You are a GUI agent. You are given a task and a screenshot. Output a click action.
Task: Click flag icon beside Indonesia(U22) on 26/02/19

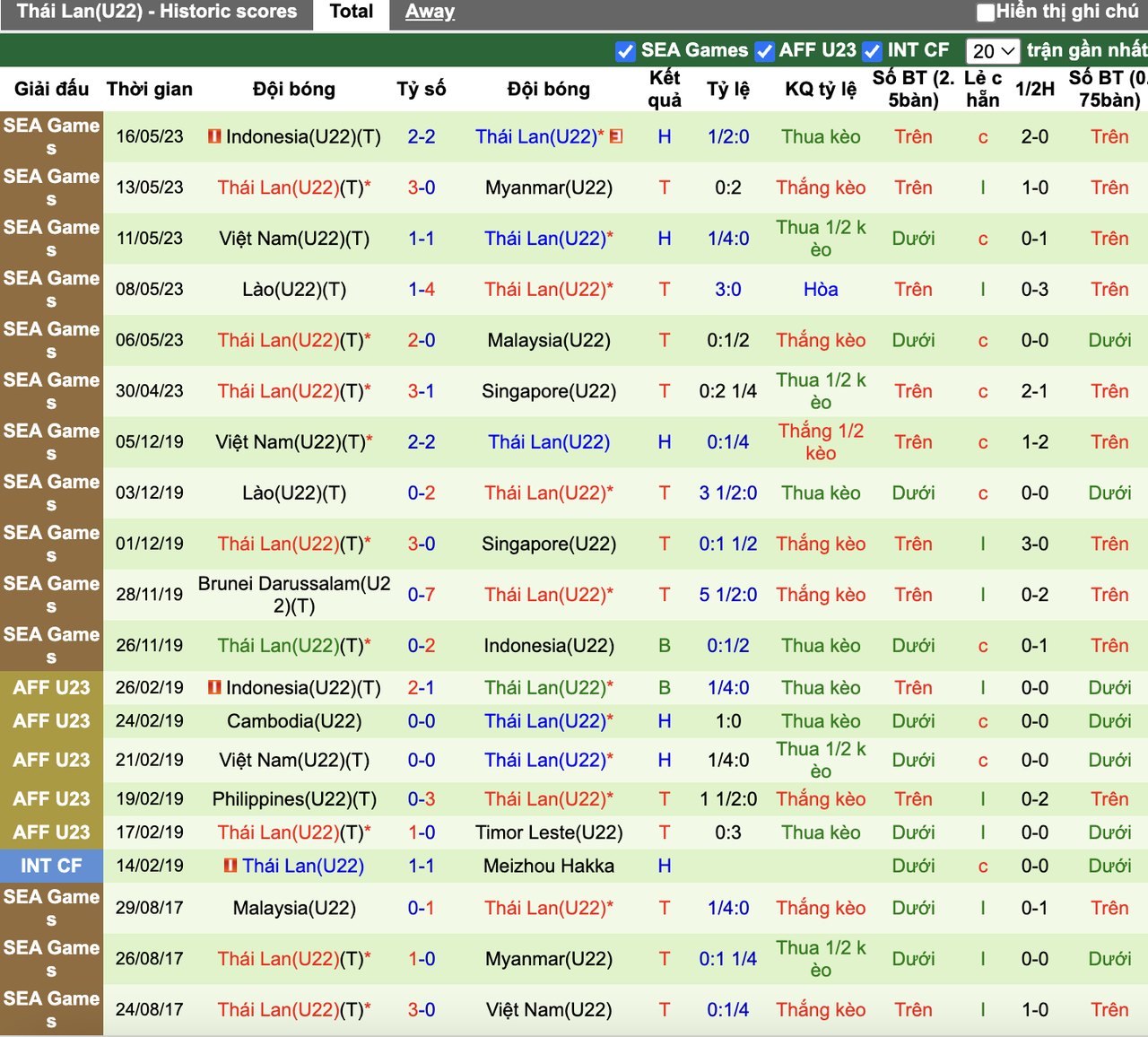coord(214,687)
